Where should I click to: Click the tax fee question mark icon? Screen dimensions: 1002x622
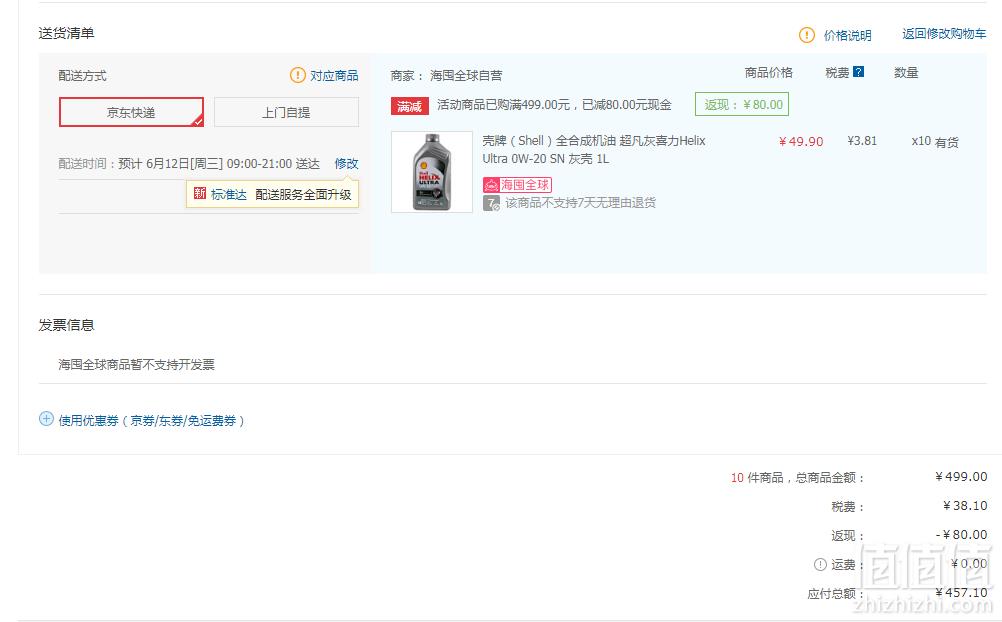click(859, 72)
